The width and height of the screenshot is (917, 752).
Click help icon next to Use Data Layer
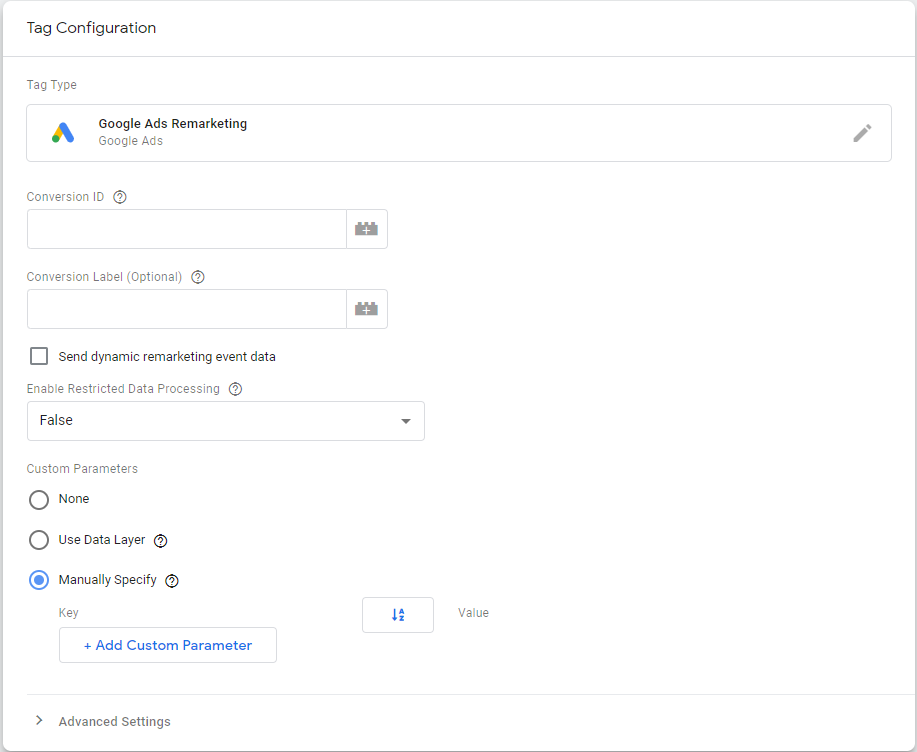point(161,540)
